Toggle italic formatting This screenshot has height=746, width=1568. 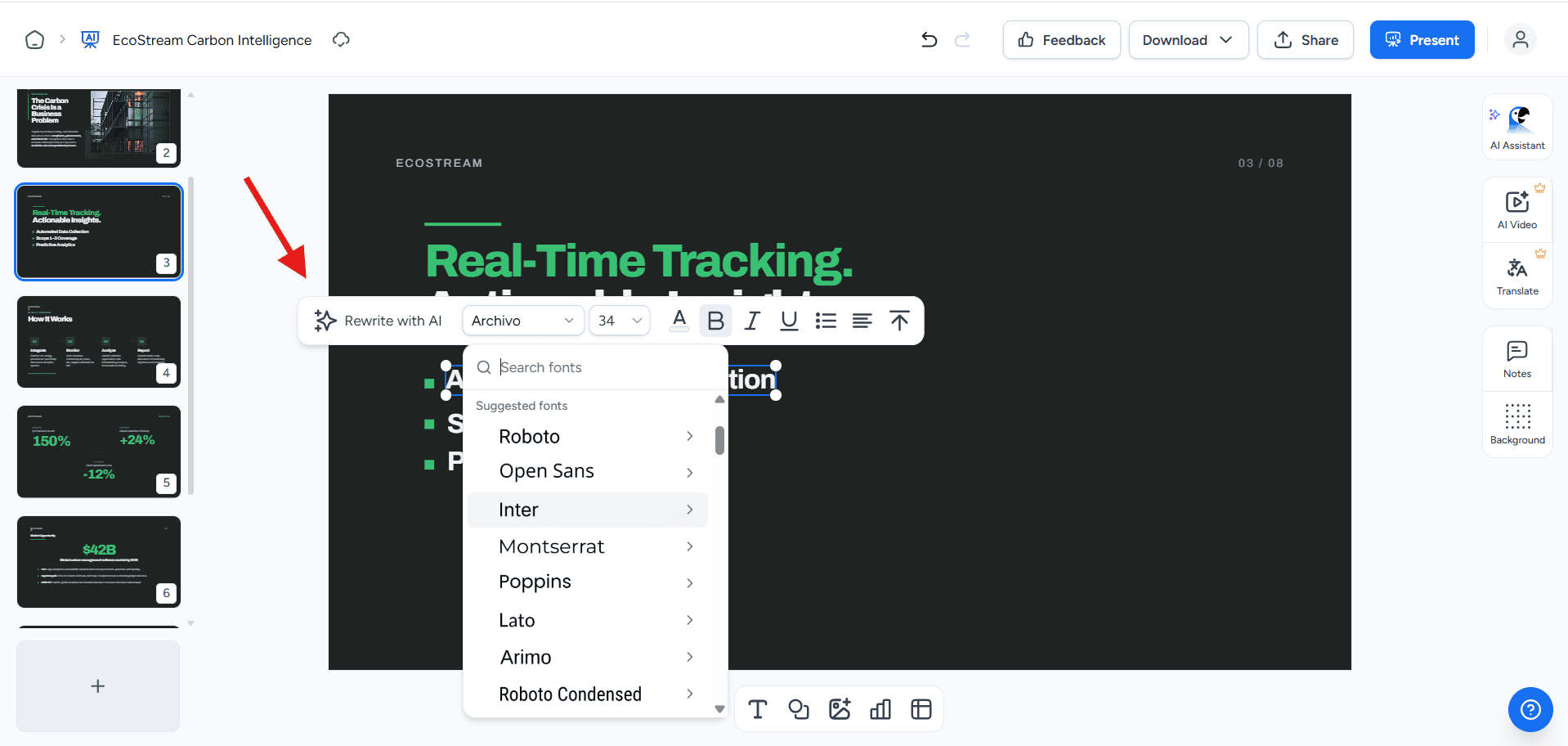752,321
